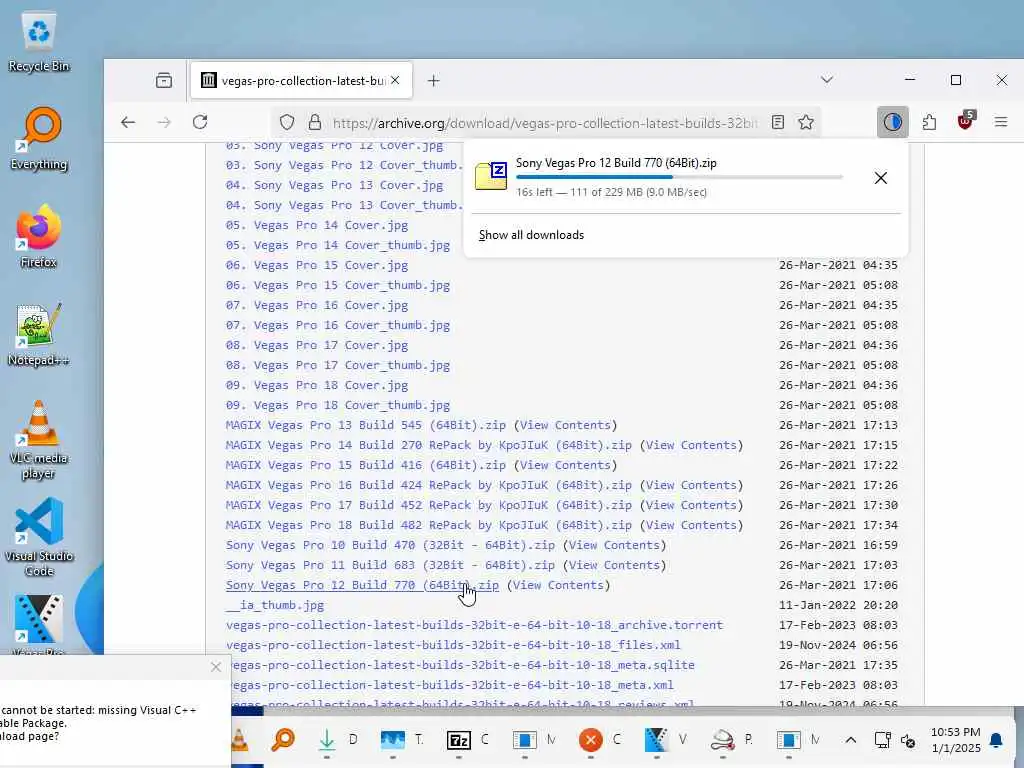Image resolution: width=1024 pixels, height=768 pixels.
Task: Reload the archive.org page
Action: tap(200, 122)
